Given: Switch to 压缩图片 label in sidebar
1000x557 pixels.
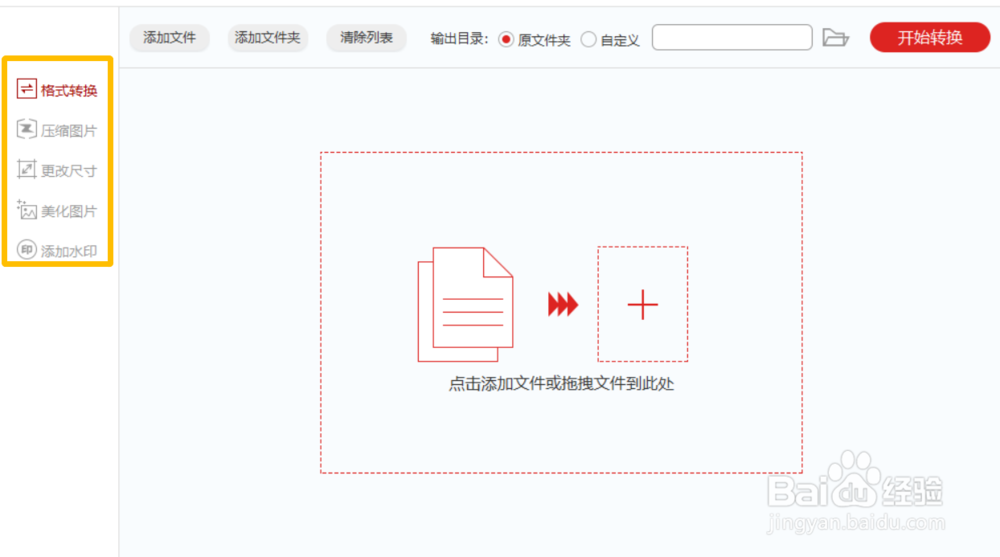Looking at the screenshot, I should pos(69,131).
